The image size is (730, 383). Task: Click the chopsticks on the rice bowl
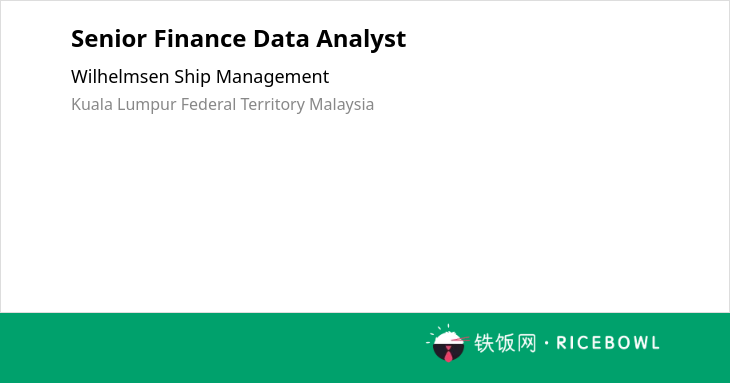tap(460, 339)
